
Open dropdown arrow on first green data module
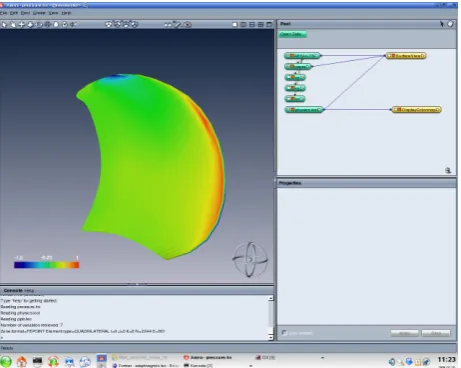pos(317,56)
